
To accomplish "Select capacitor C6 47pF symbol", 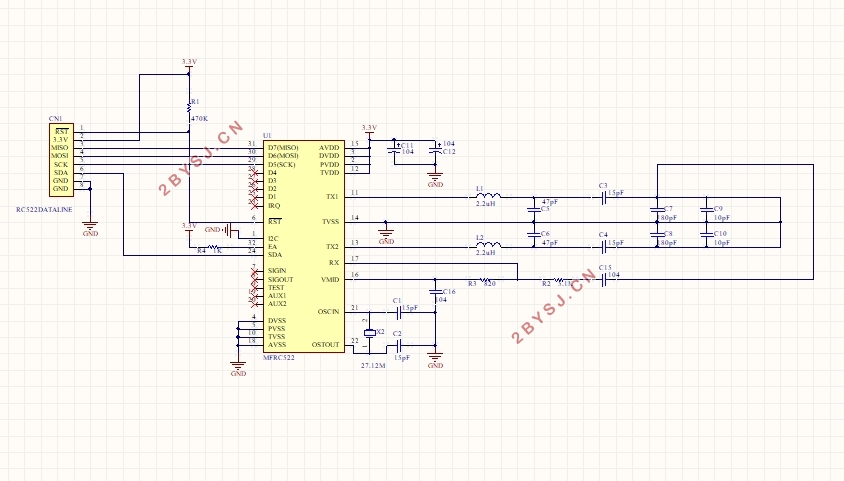I will [534, 235].
